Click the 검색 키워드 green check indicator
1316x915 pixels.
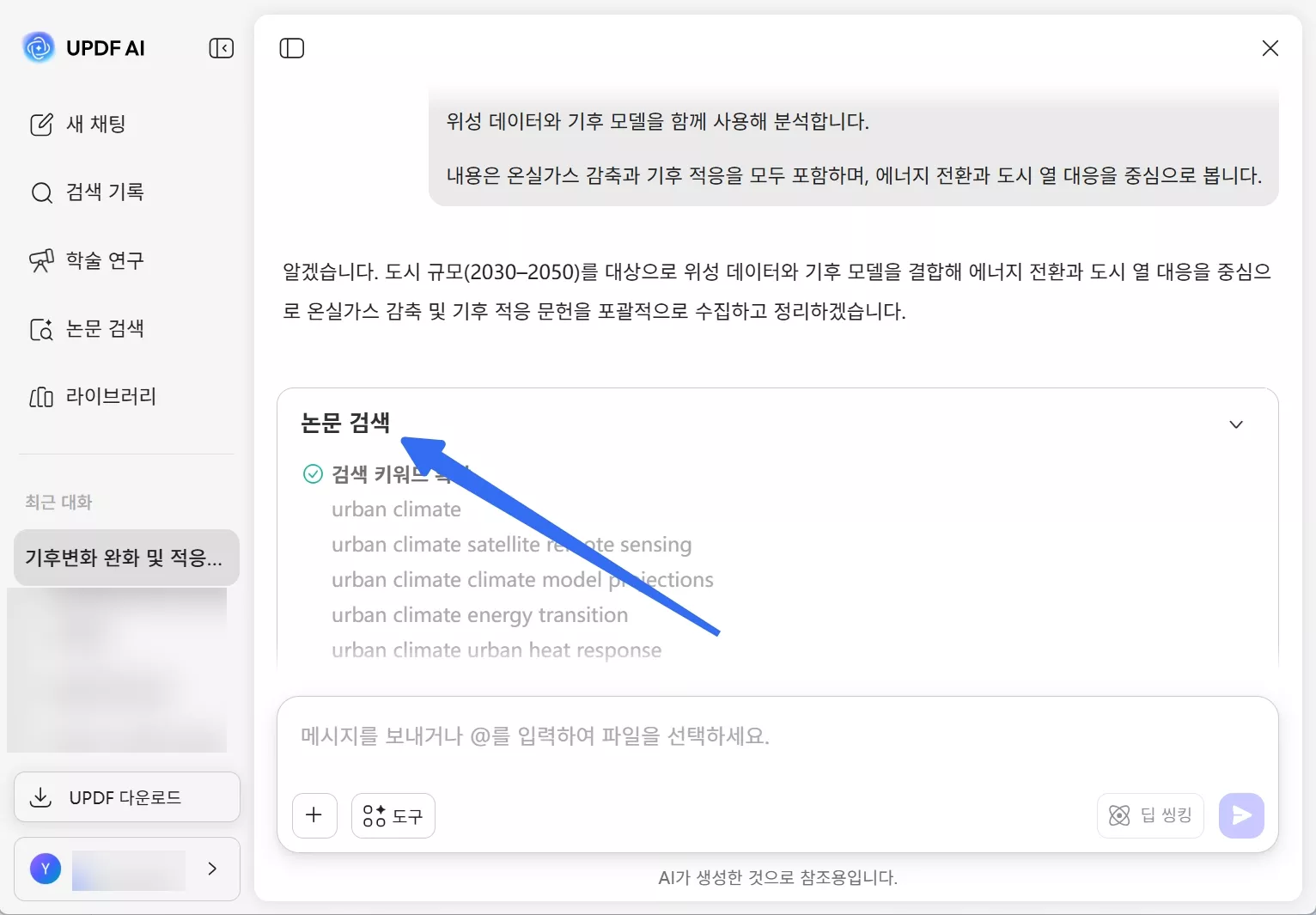(x=313, y=473)
